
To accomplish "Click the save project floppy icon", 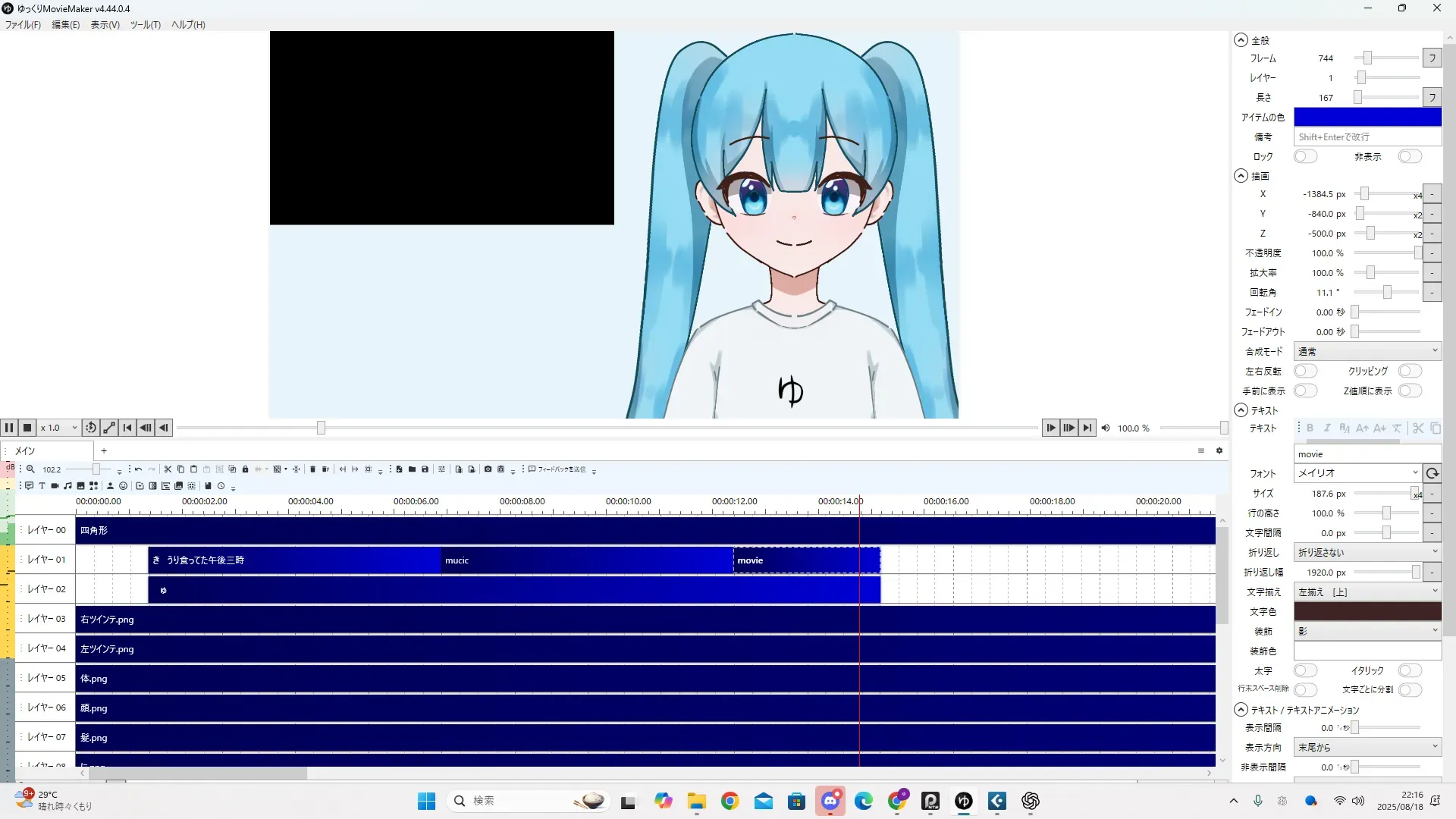I will click(x=425, y=469).
